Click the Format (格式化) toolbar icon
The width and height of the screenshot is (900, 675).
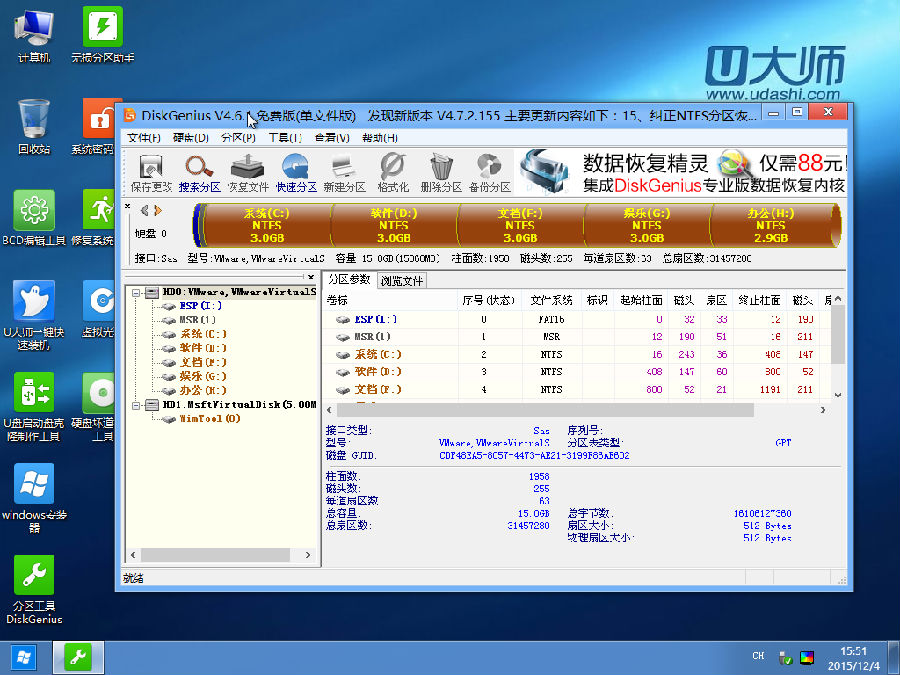[393, 173]
